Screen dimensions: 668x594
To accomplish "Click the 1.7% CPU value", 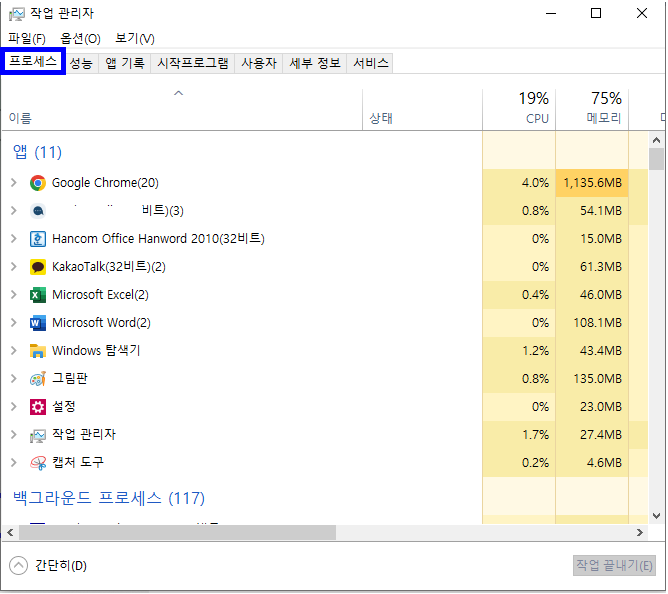I will [x=536, y=435].
